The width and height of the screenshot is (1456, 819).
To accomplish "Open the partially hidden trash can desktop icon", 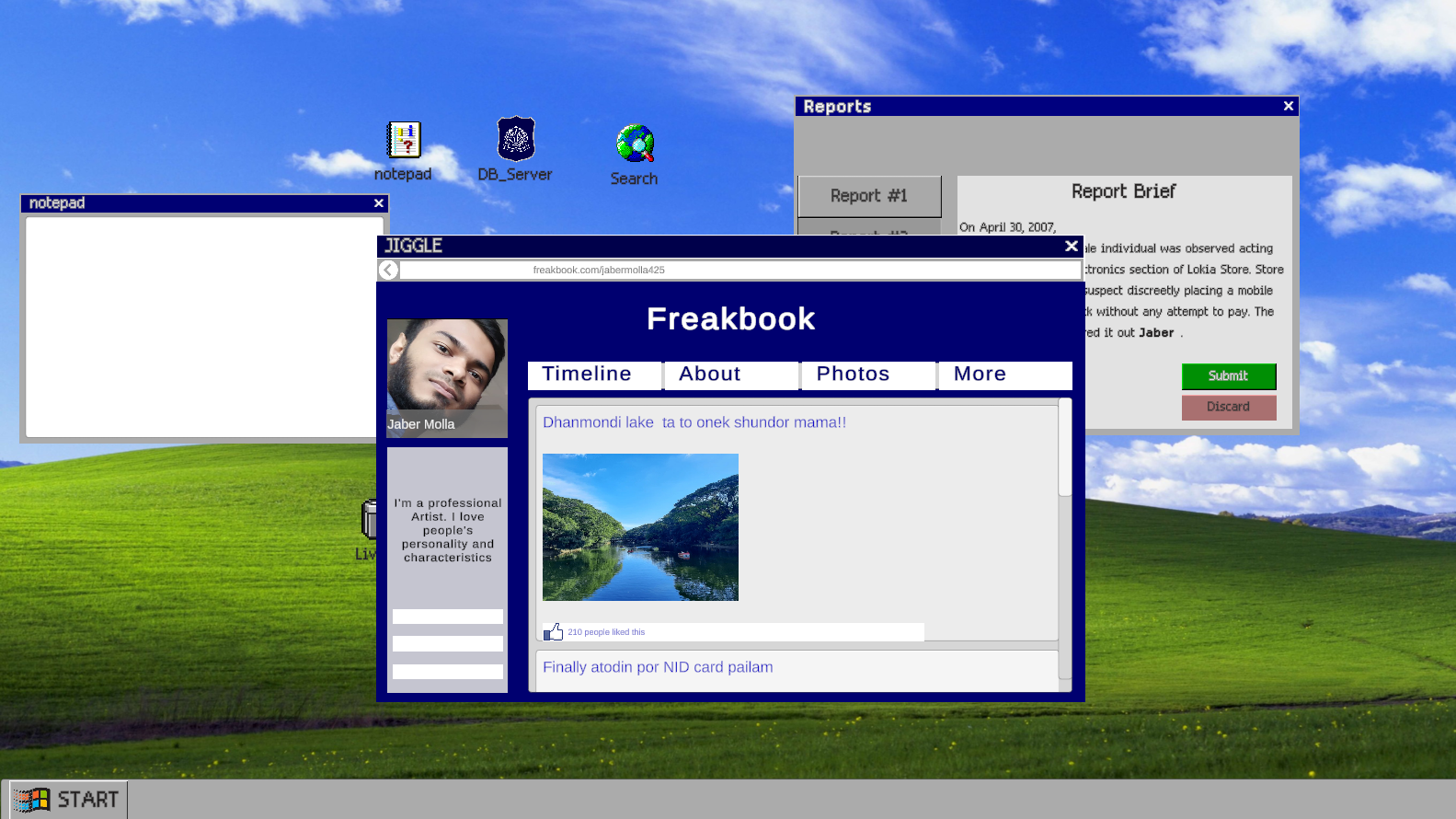I will (x=369, y=520).
